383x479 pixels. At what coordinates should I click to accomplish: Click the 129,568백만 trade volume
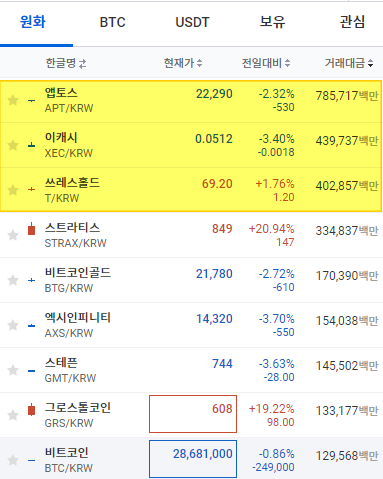pos(347,456)
